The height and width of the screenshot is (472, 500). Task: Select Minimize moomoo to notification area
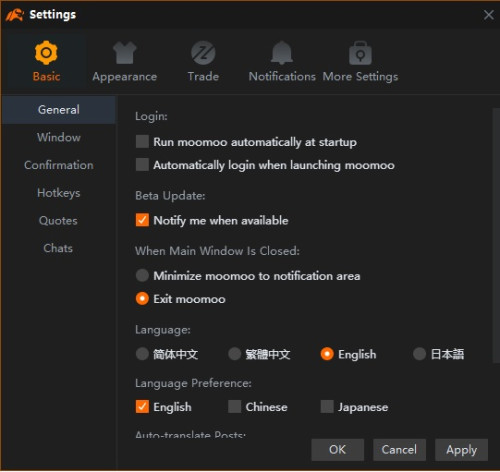click(142, 276)
